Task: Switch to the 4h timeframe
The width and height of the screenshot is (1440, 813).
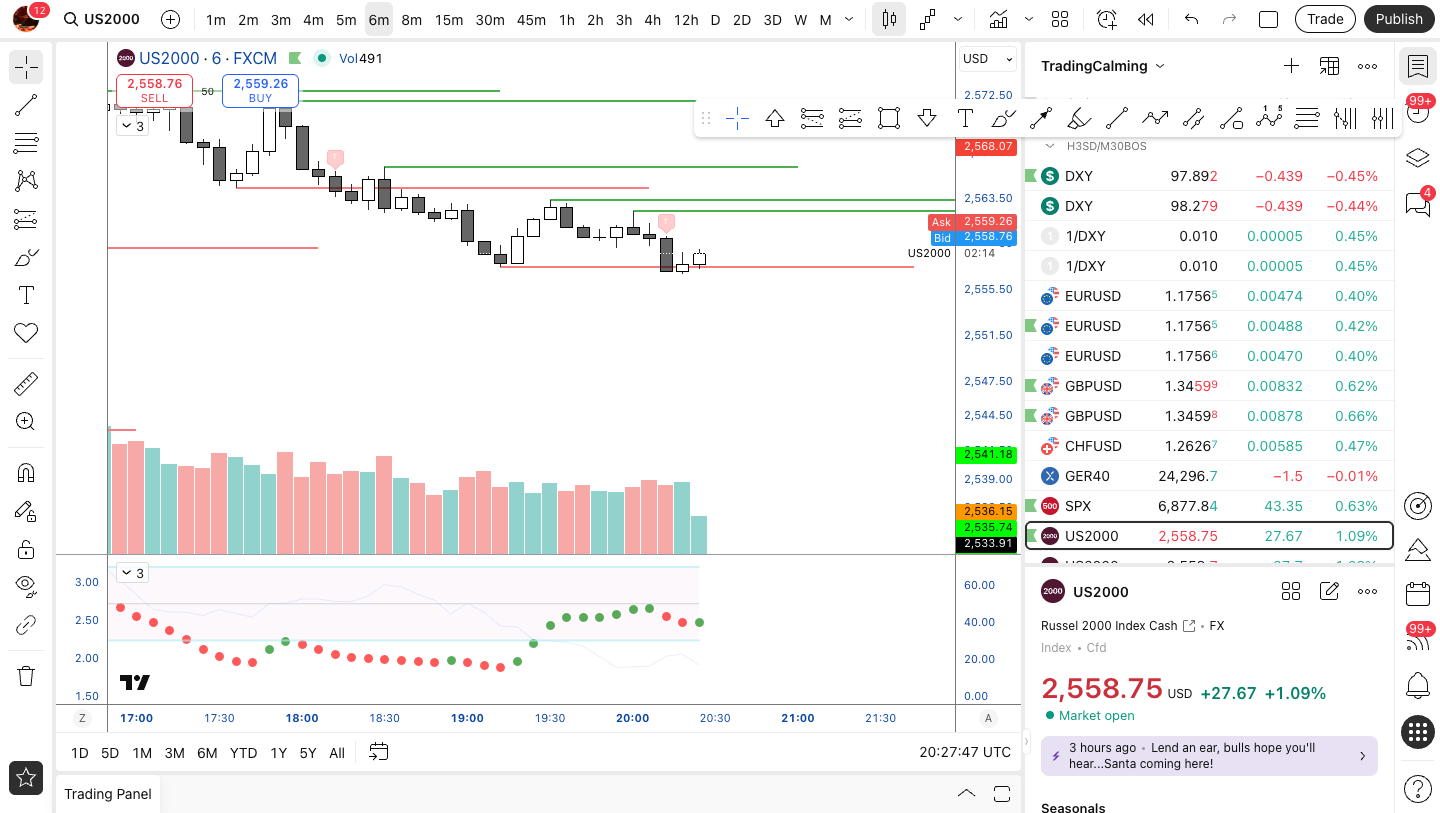Action: 653,19
